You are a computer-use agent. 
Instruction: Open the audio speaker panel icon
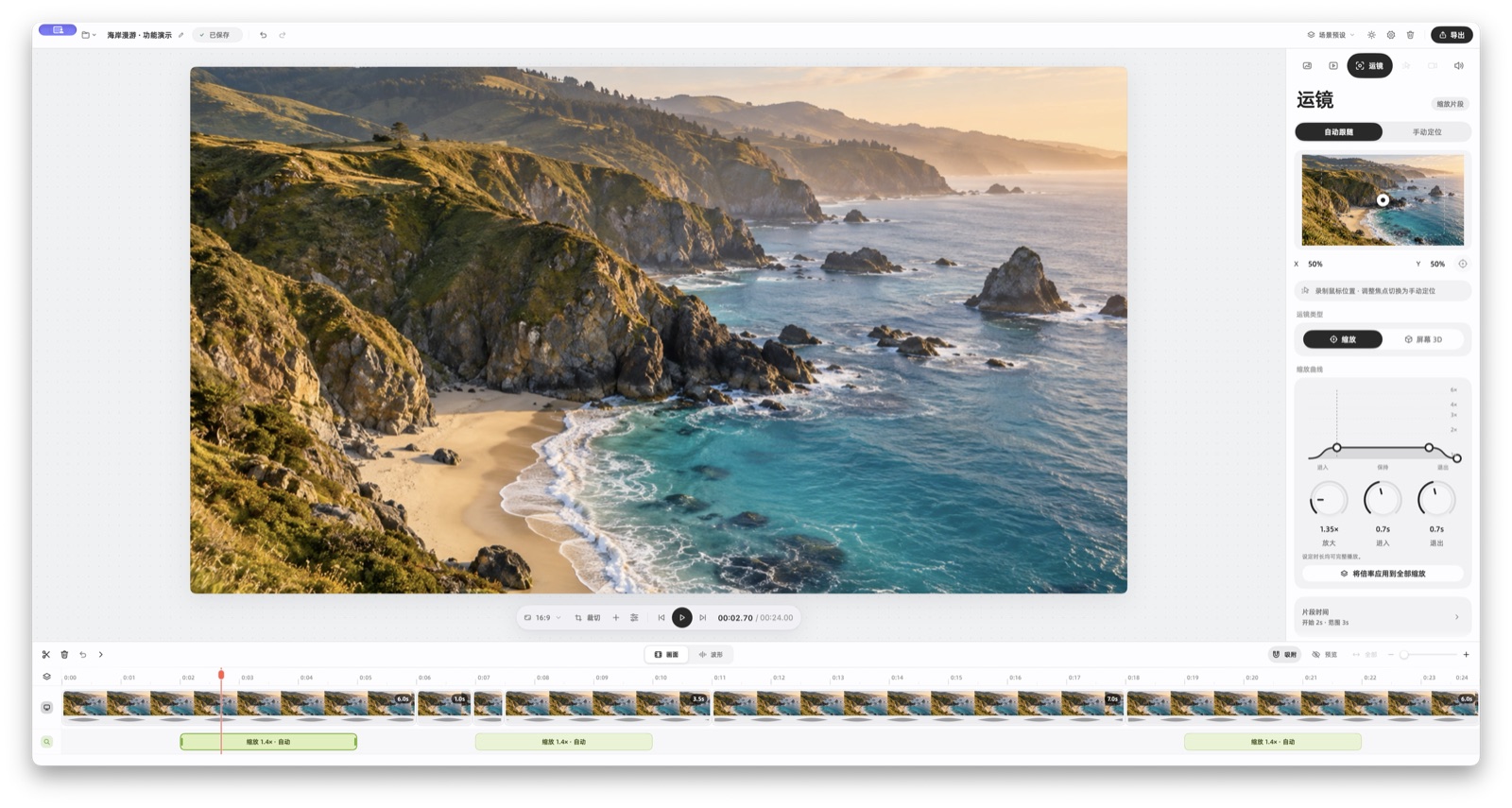[x=1459, y=65]
